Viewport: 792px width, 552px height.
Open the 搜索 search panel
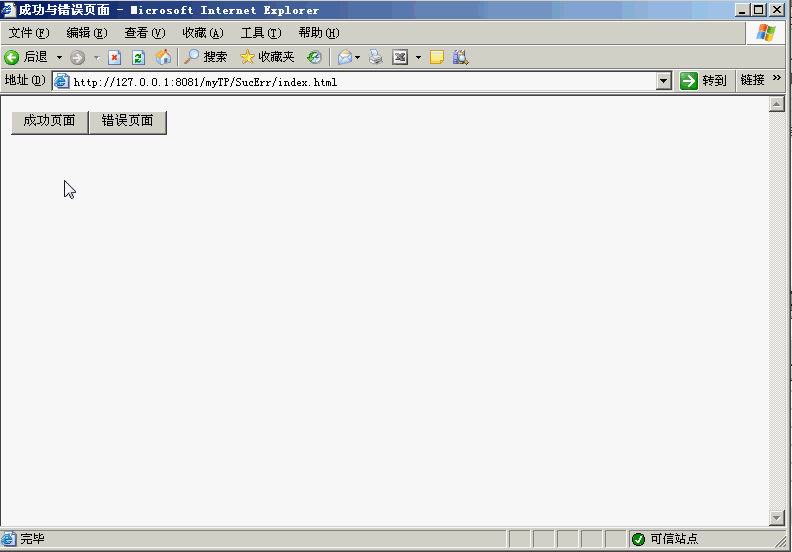[205, 57]
